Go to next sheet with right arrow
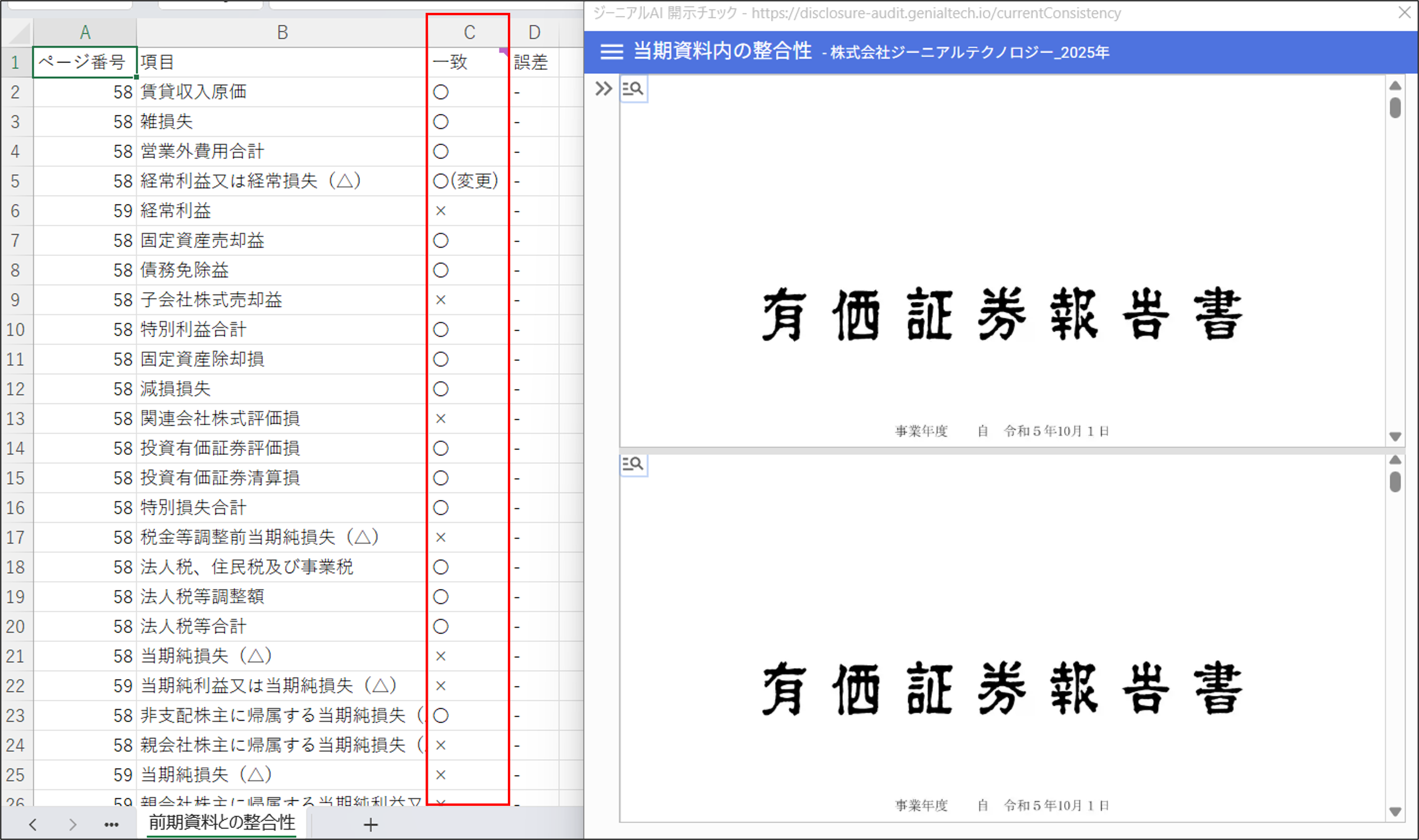The width and height of the screenshot is (1419, 840). click(72, 825)
